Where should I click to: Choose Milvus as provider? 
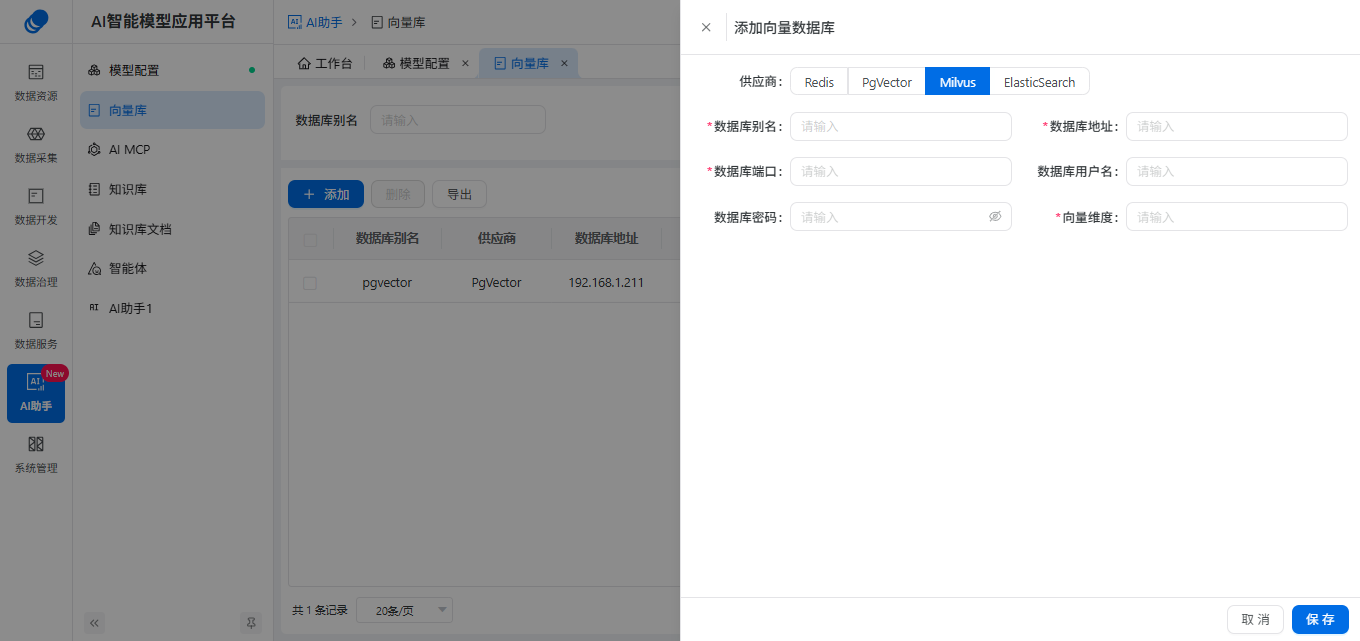957,82
